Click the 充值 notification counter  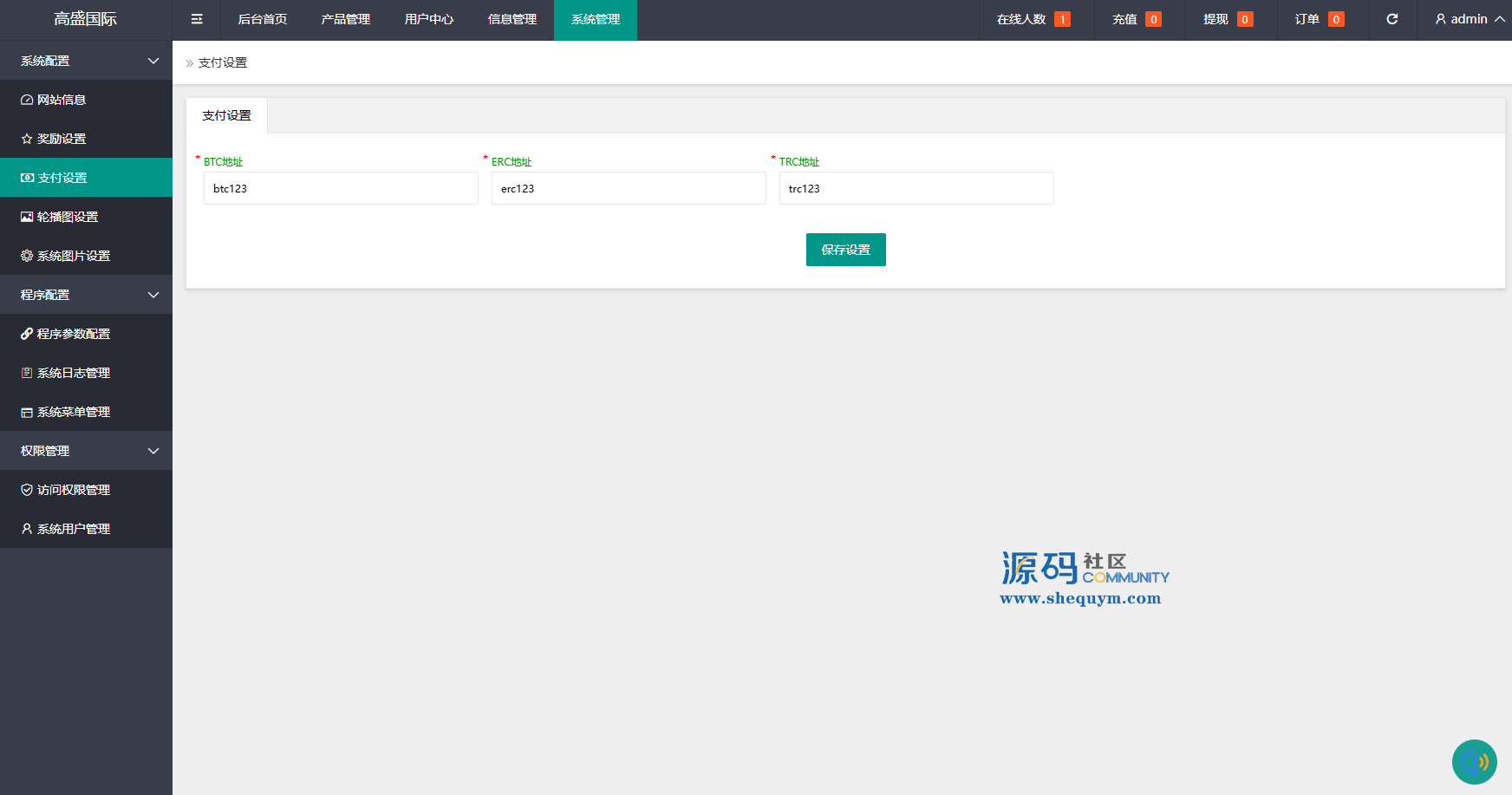coord(1137,19)
